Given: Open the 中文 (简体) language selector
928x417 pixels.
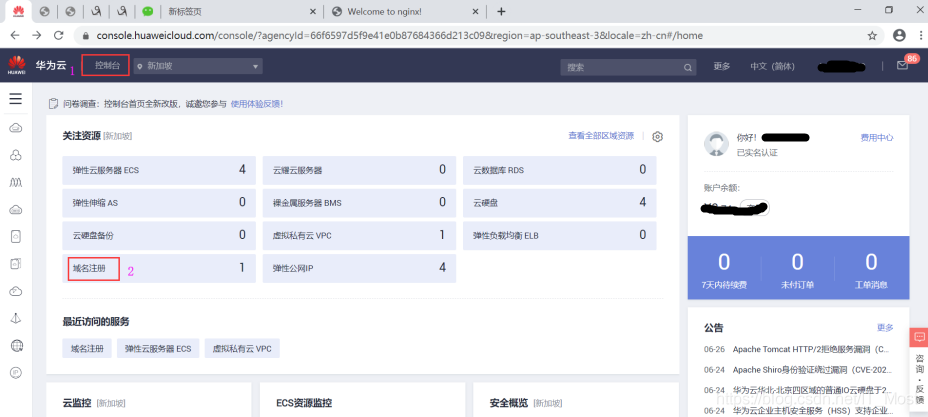Looking at the screenshot, I should click(772, 66).
